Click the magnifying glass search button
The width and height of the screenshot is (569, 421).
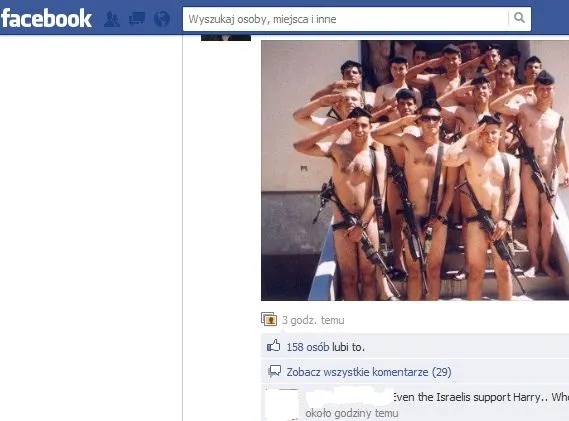(x=519, y=18)
